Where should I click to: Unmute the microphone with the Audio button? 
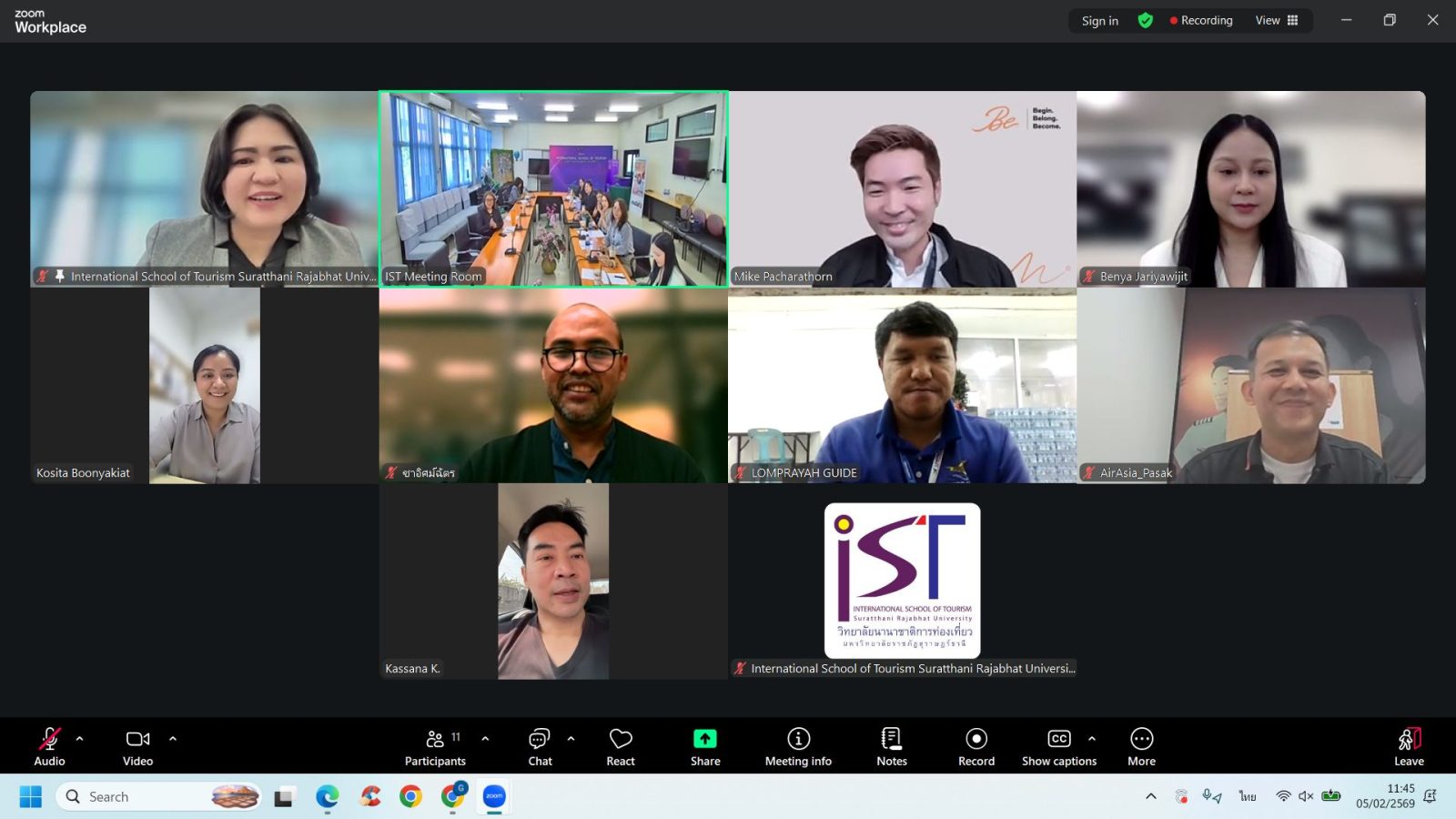tap(49, 746)
